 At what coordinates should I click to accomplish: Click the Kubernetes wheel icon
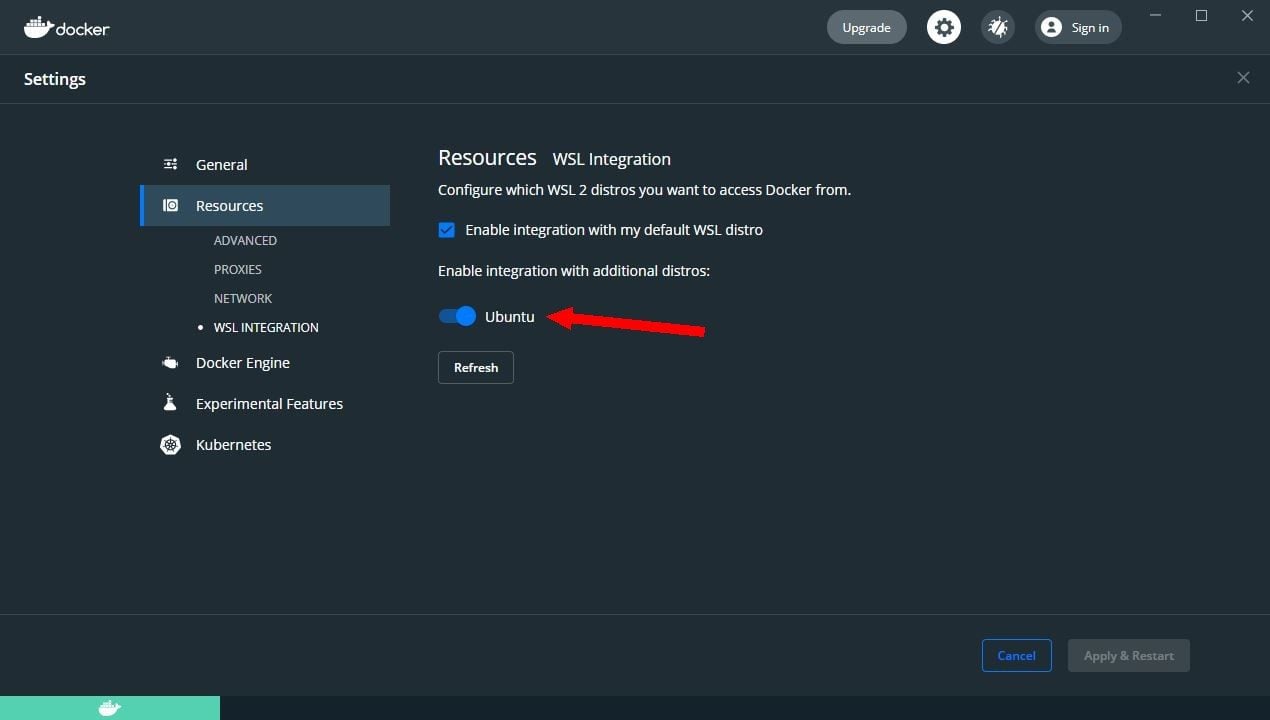171,445
